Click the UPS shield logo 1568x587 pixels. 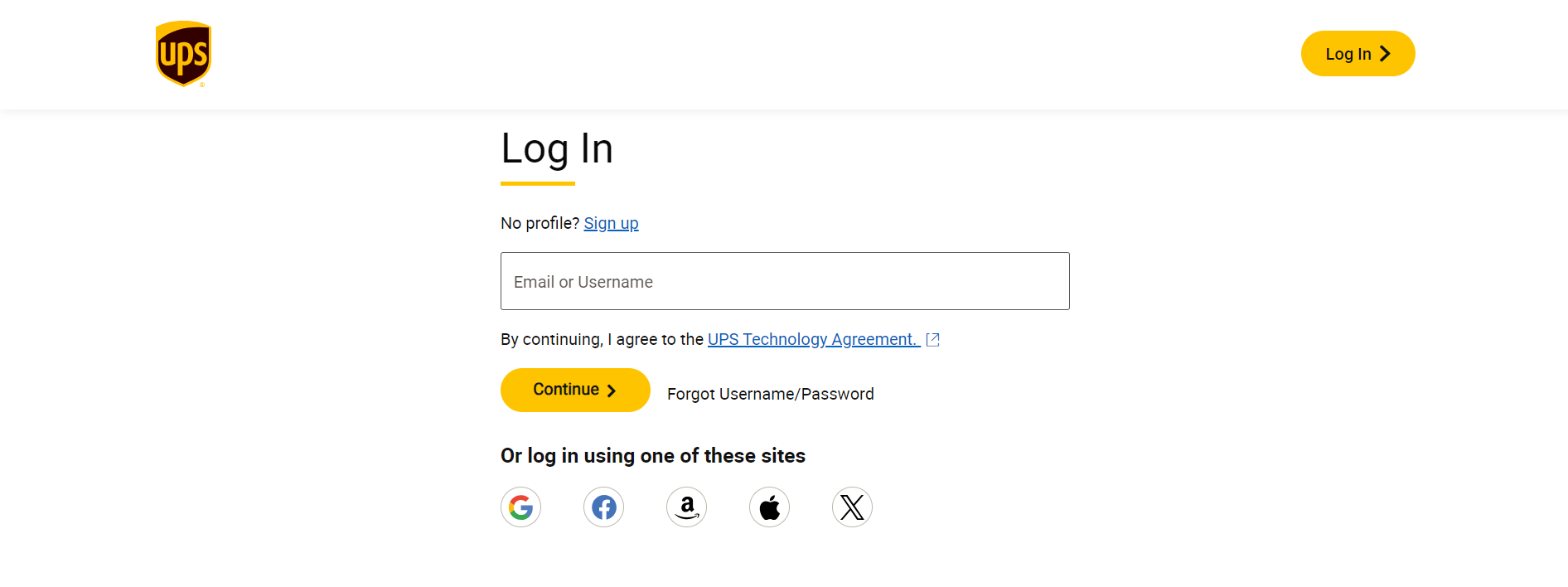(183, 54)
